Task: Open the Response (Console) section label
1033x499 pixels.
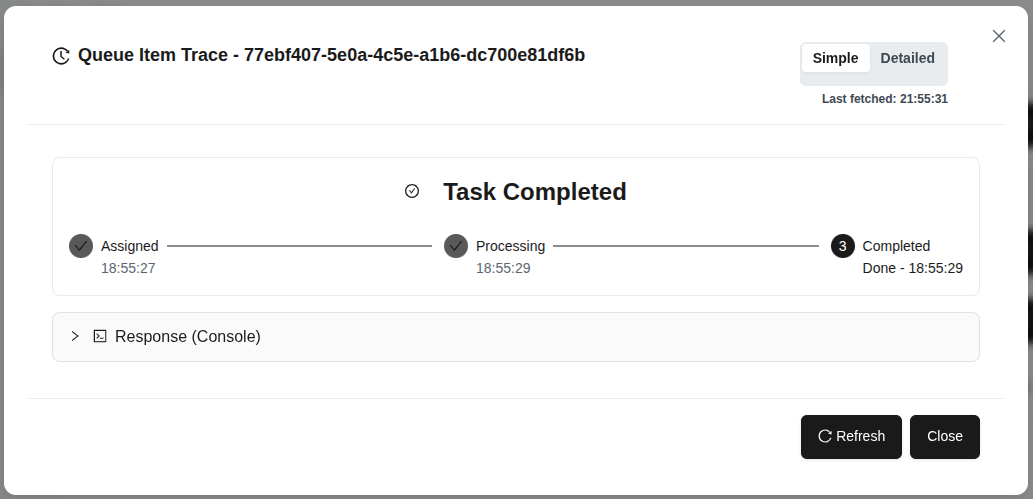Action: (x=188, y=337)
